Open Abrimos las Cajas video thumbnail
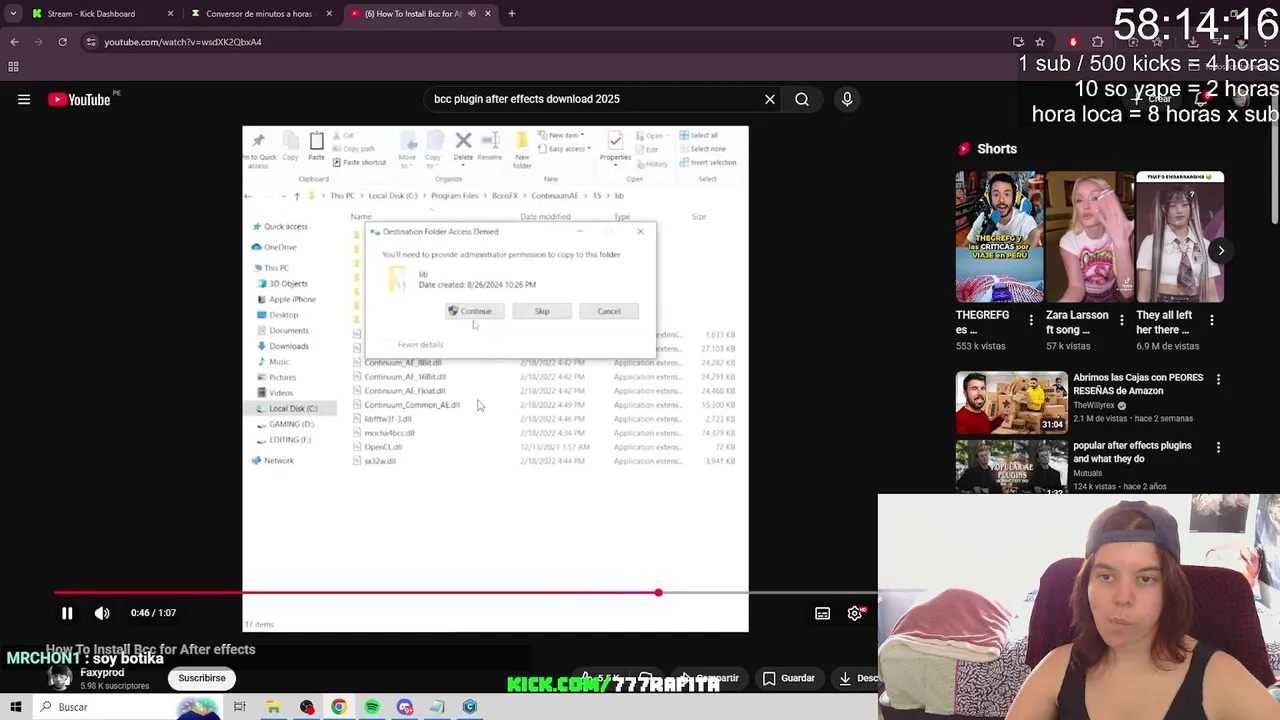 (x=1011, y=402)
